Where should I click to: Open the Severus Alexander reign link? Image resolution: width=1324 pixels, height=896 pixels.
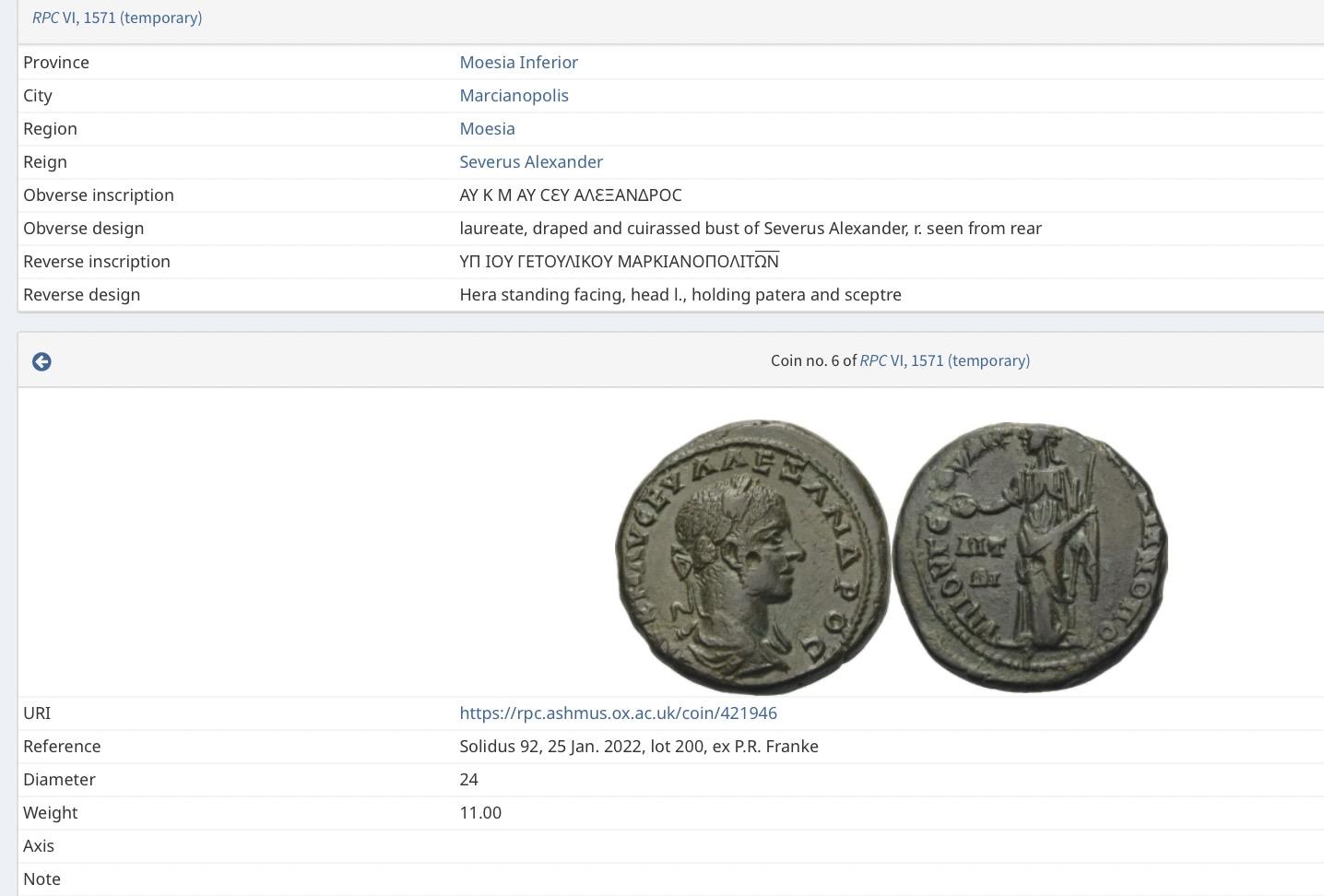coord(531,161)
